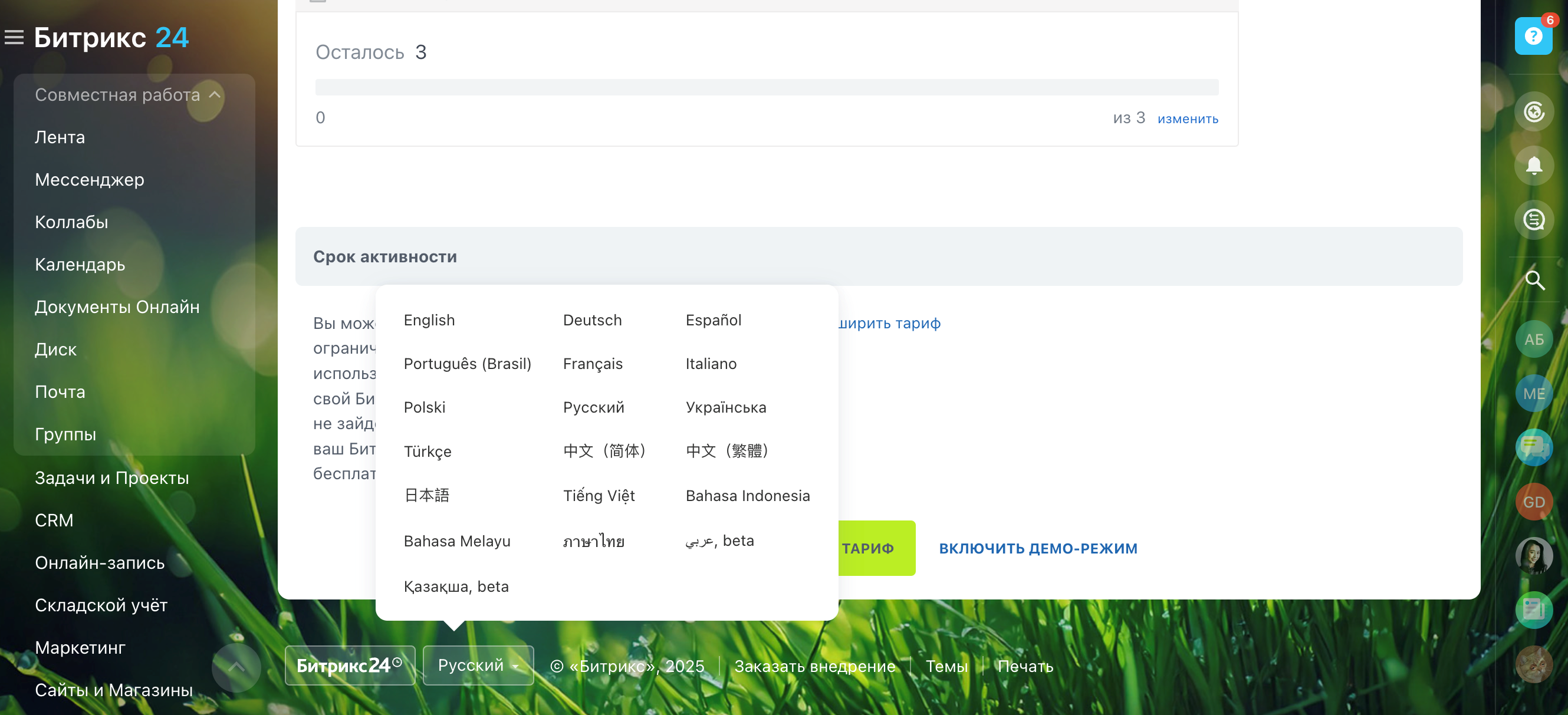Go to Задачи и Проекты

(111, 478)
